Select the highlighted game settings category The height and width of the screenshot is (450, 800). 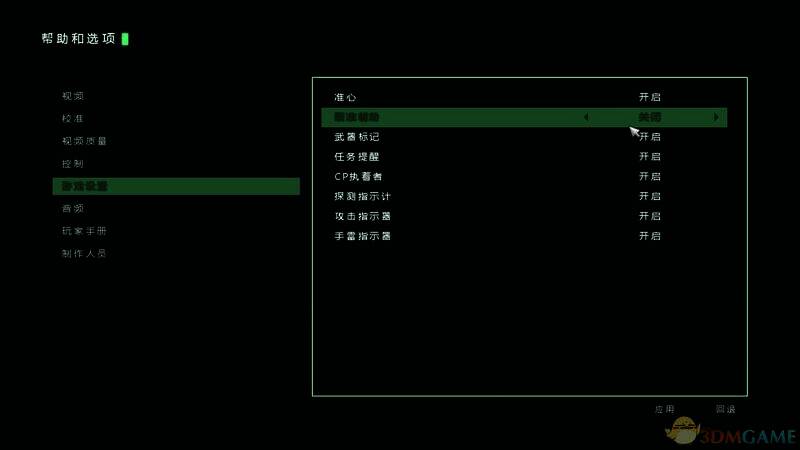(85, 186)
